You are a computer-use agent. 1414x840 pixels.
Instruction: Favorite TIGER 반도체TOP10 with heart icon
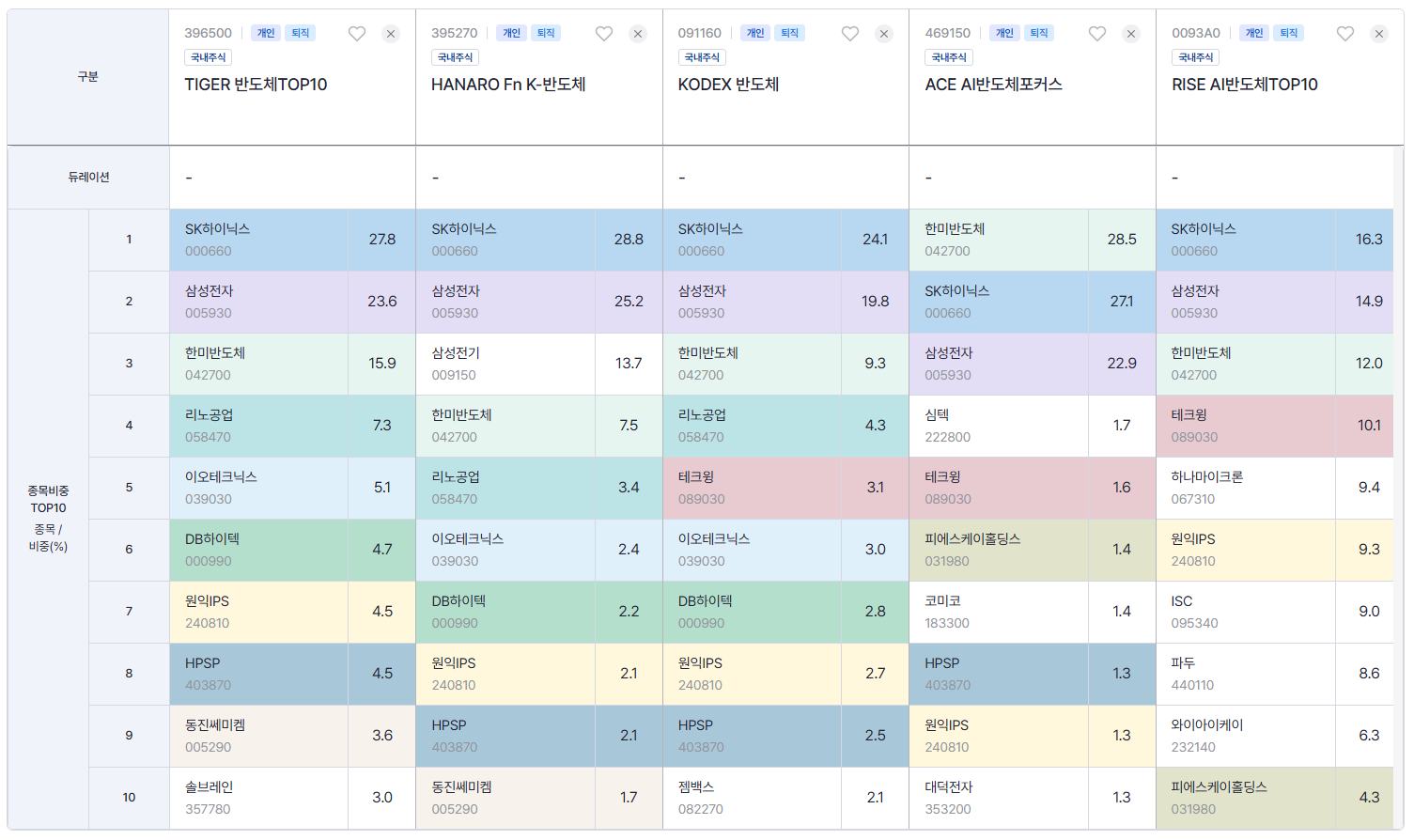click(x=357, y=34)
